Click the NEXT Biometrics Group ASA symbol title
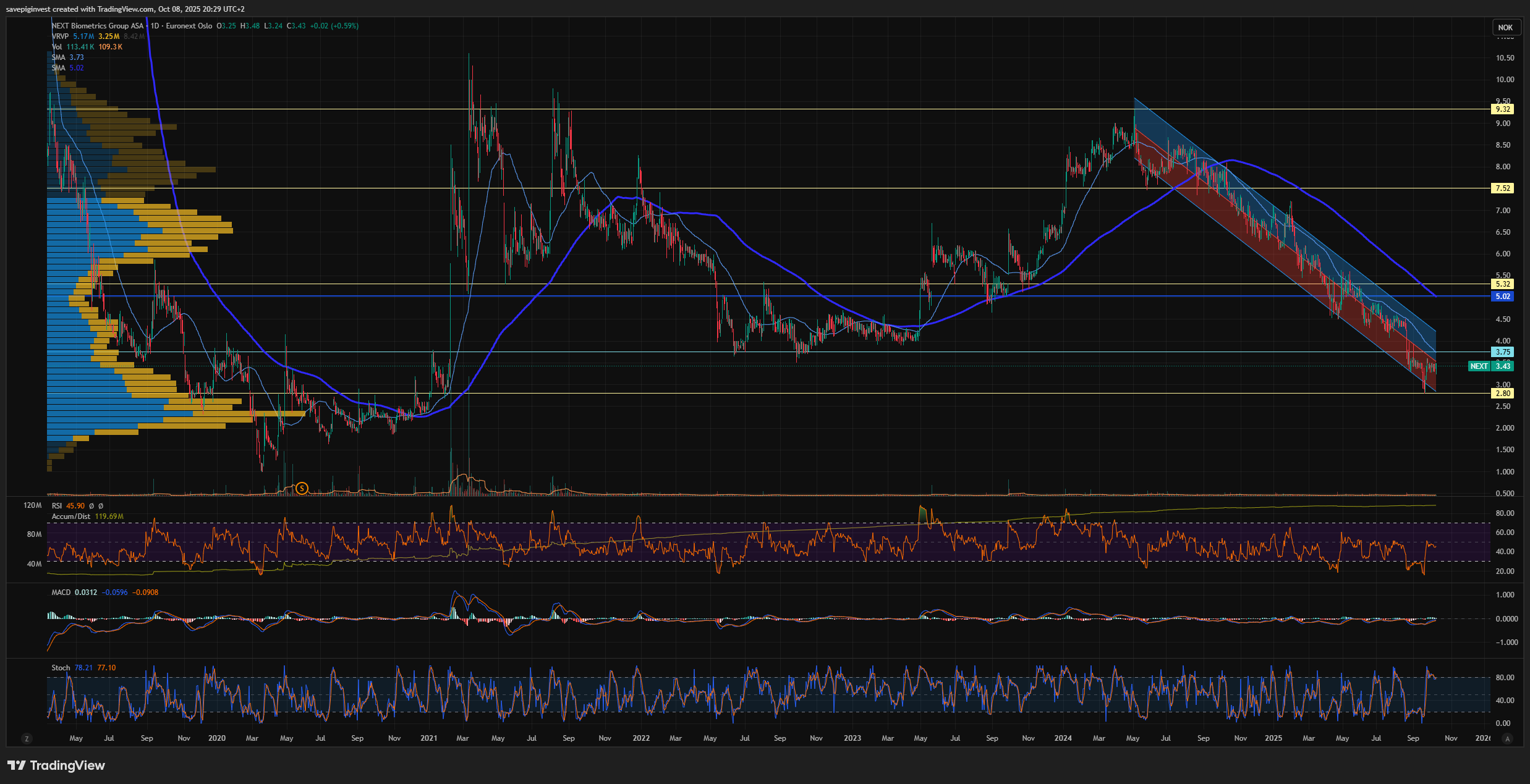 point(98,26)
